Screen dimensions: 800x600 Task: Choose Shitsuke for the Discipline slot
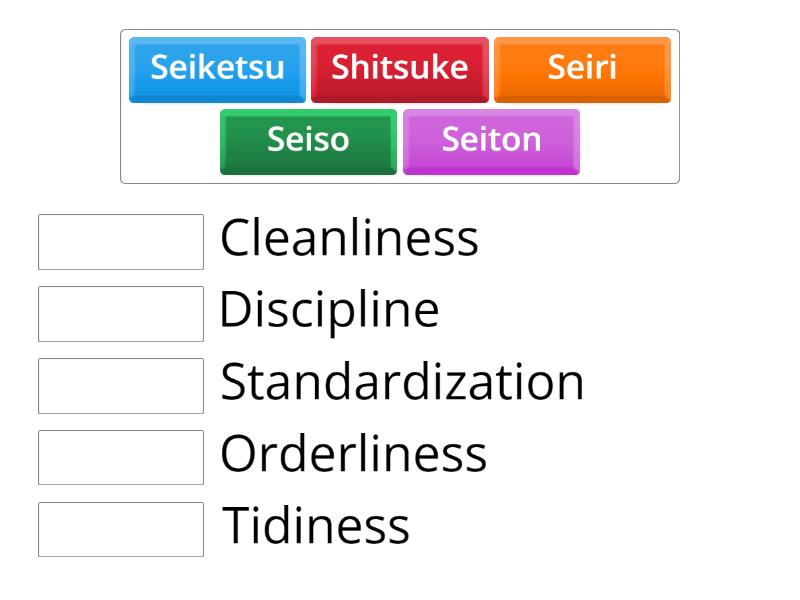click(x=400, y=68)
